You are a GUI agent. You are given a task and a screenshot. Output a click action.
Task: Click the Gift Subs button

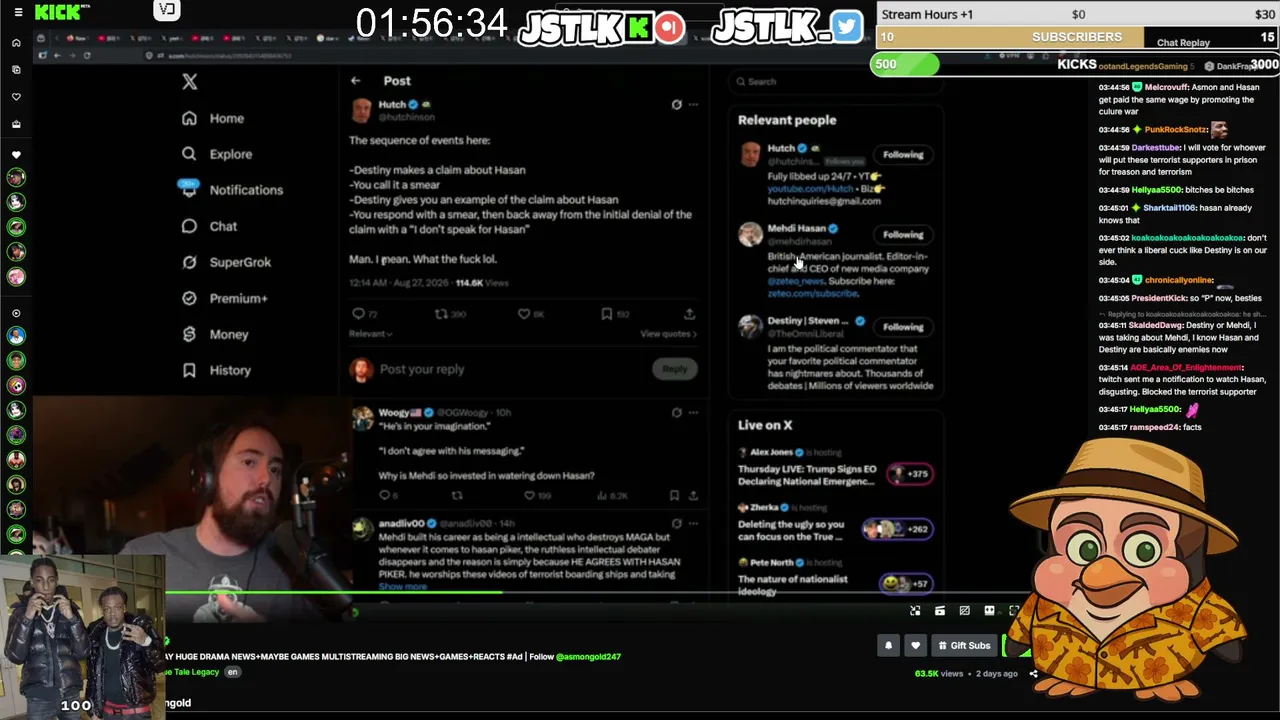pos(964,646)
